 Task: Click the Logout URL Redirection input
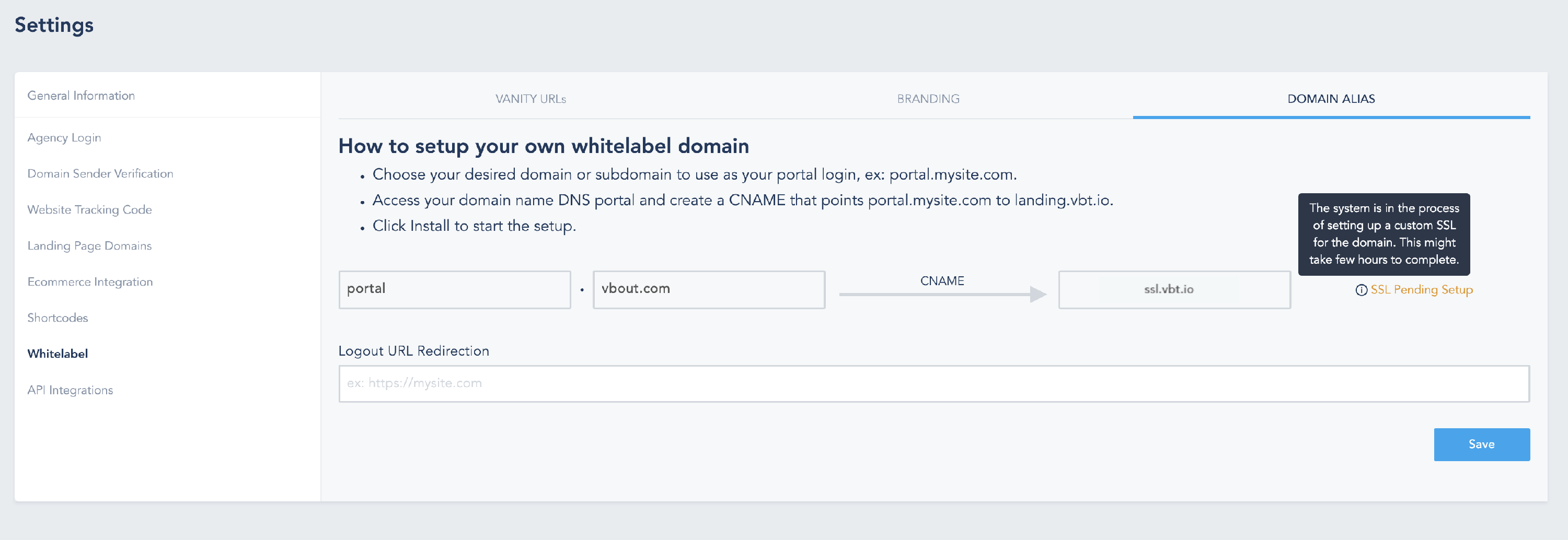(933, 384)
